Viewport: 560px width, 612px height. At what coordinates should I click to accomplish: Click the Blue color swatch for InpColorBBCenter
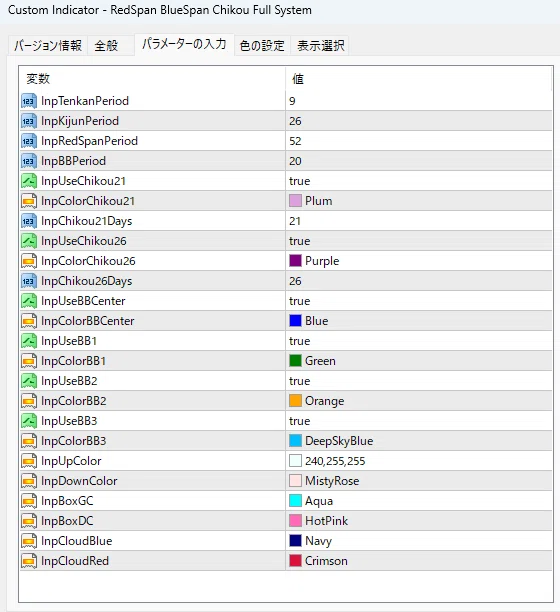click(295, 321)
